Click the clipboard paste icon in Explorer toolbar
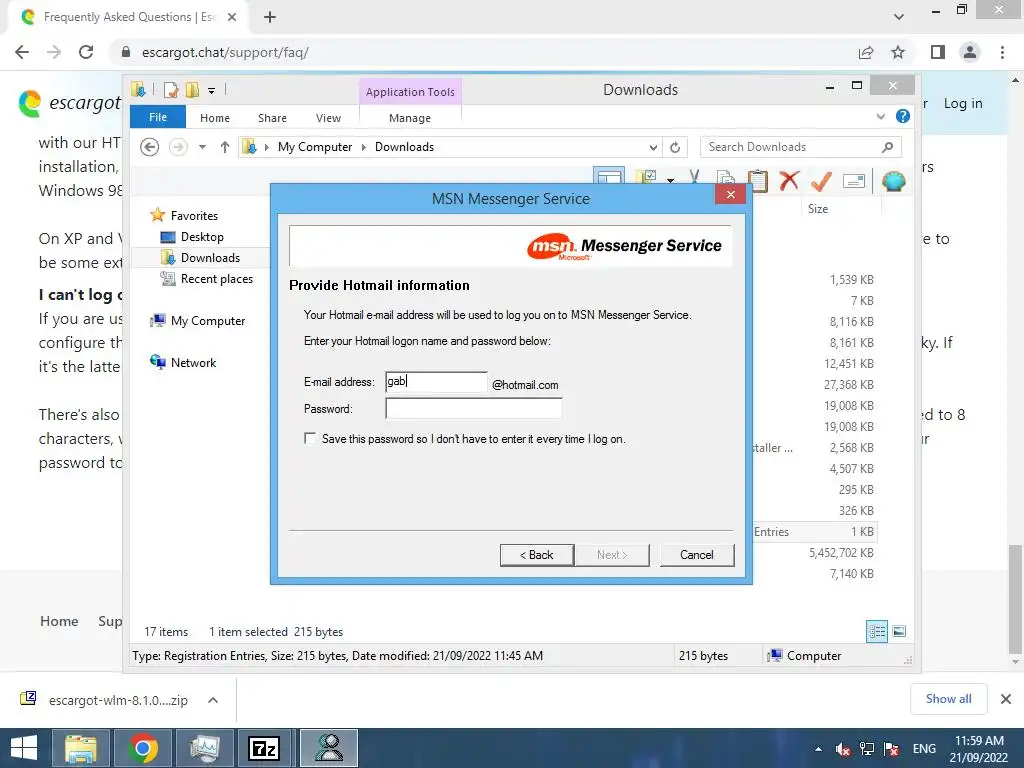This screenshot has height=768, width=1024. pos(758,181)
